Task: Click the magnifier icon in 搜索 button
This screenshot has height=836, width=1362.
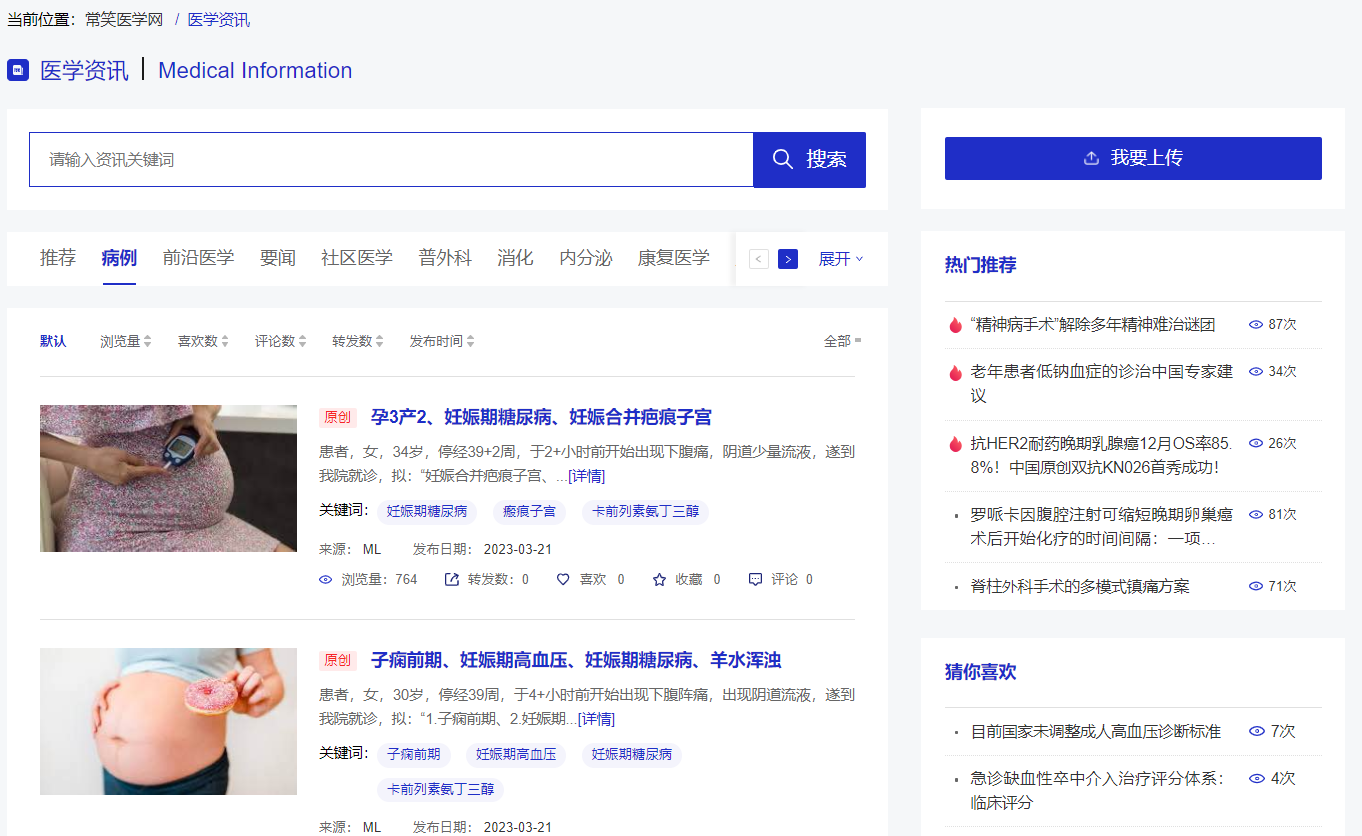Action: click(783, 159)
